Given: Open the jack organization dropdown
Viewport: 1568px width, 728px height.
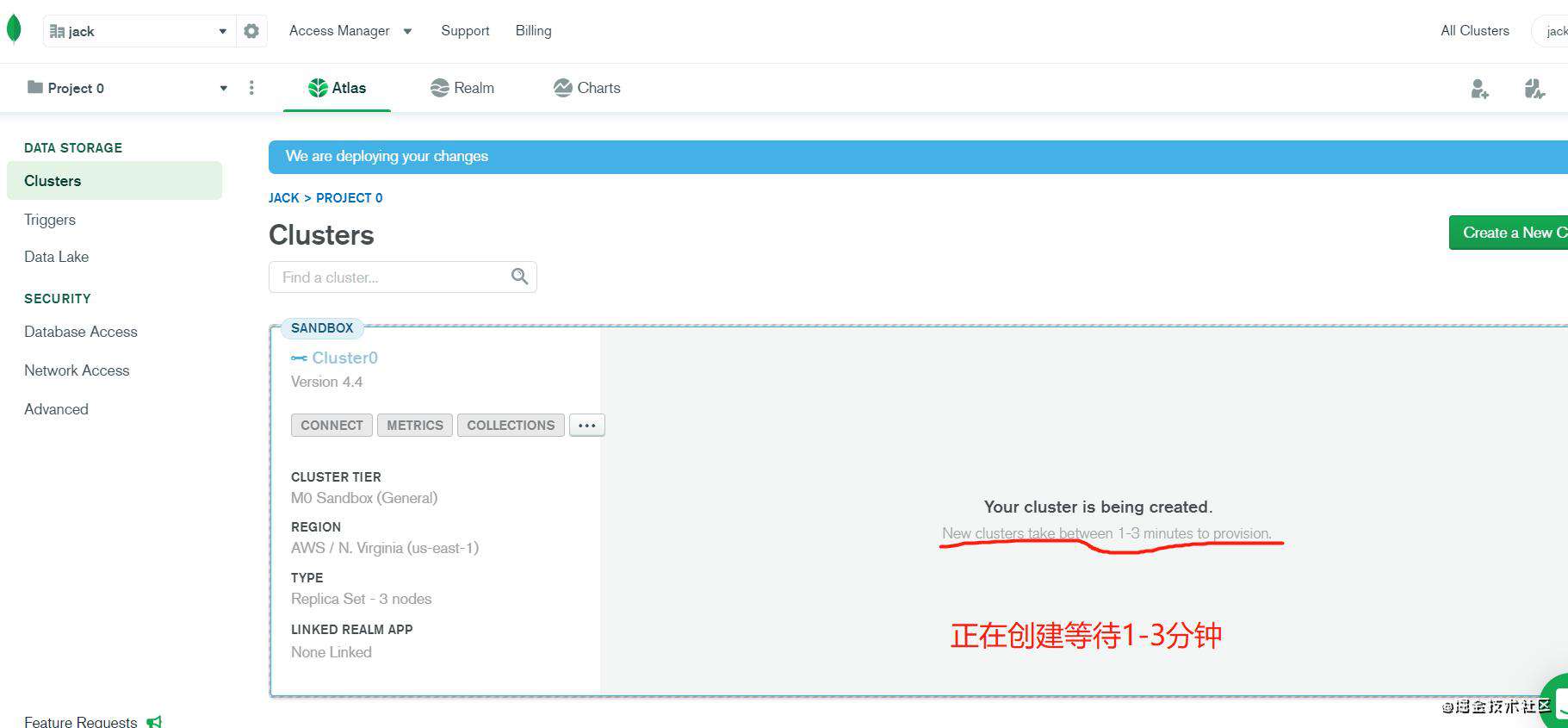Looking at the screenshot, I should point(139,31).
